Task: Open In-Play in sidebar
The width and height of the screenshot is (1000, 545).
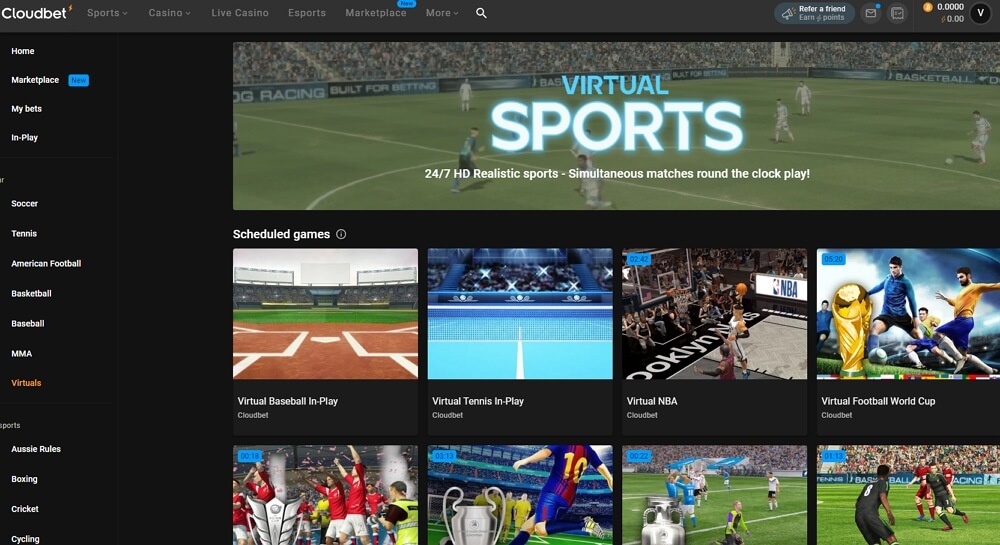Action: pyautogui.click(x=24, y=137)
